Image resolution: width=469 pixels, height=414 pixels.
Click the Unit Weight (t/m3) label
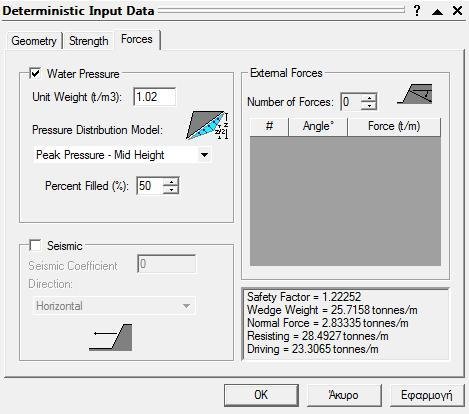pos(77,97)
